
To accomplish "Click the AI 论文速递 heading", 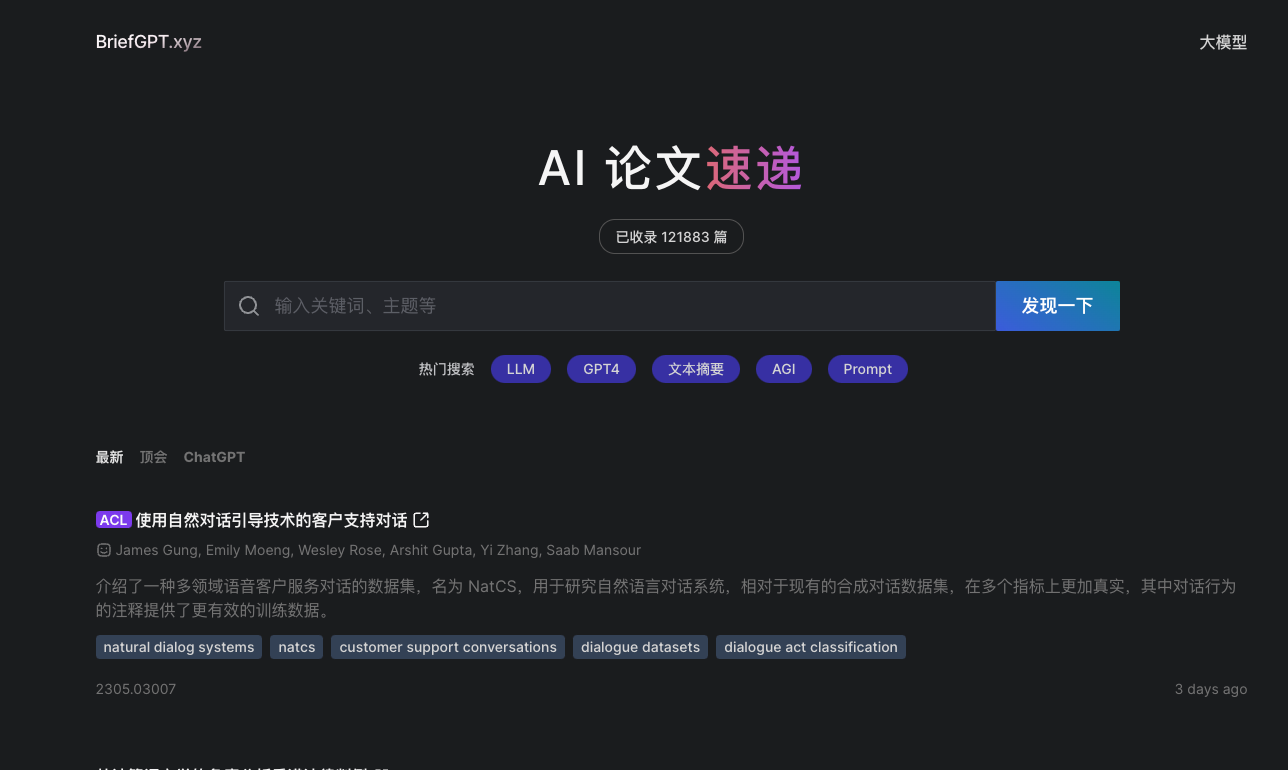I will point(671,168).
